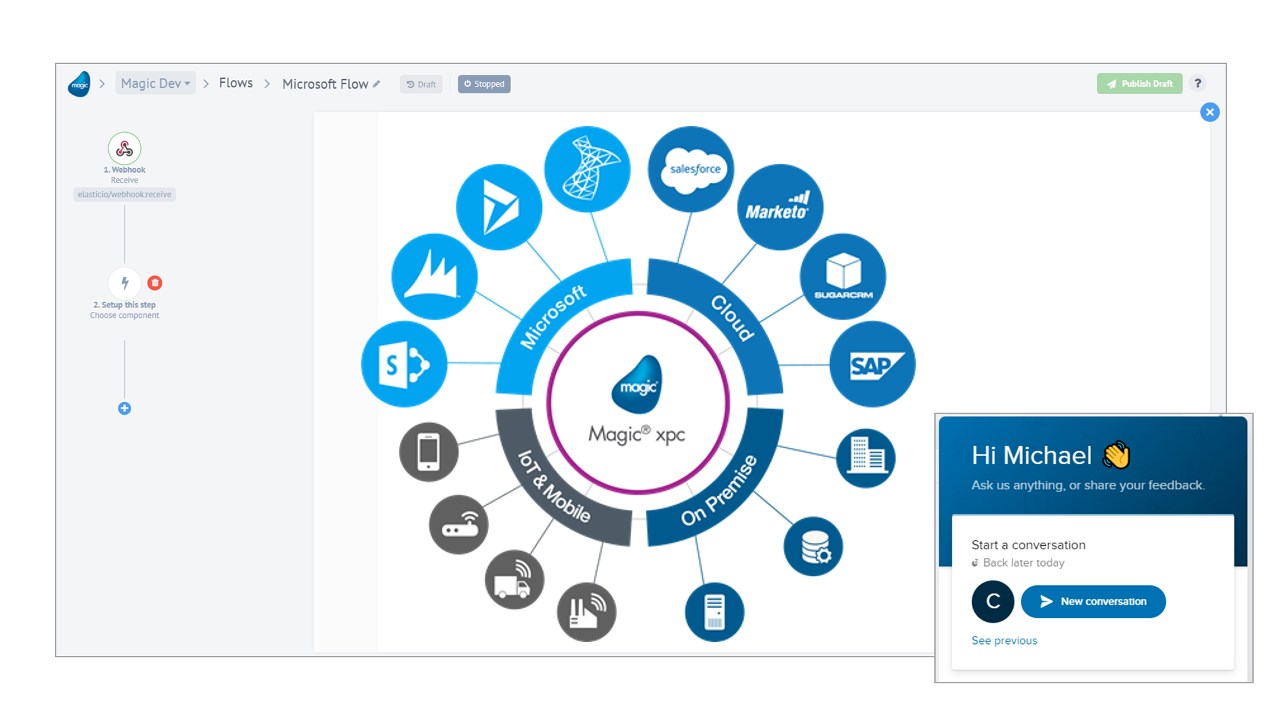
Task: Select the Microsoft ring segment
Action: (x=555, y=318)
